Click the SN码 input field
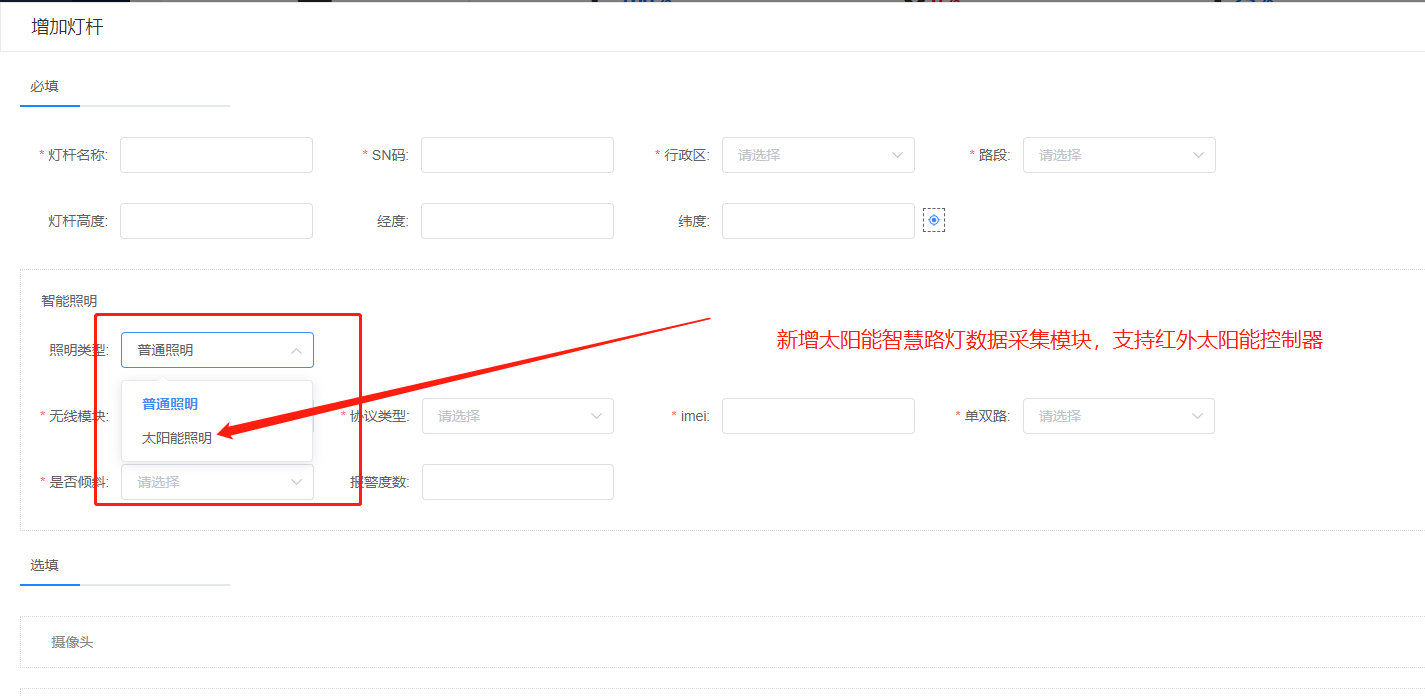 pyautogui.click(x=517, y=155)
